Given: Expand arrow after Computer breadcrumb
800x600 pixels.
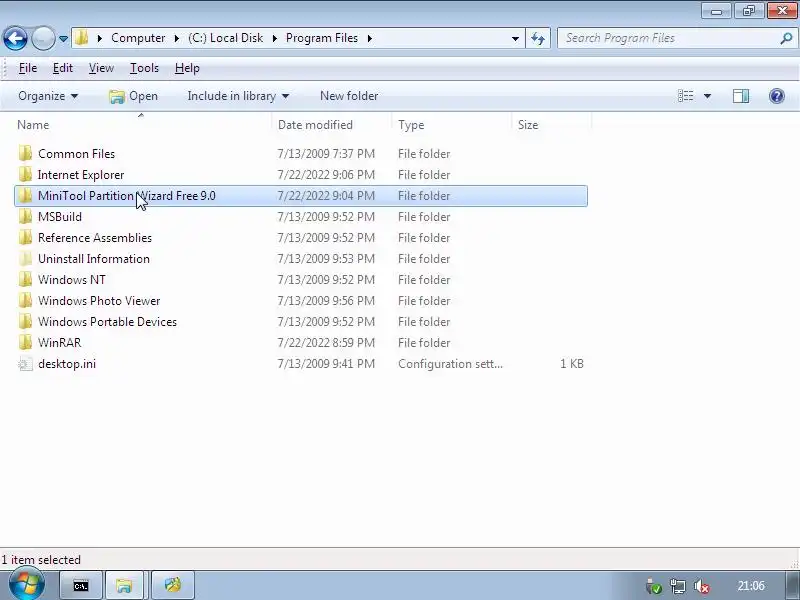Looking at the screenshot, I should (x=177, y=38).
